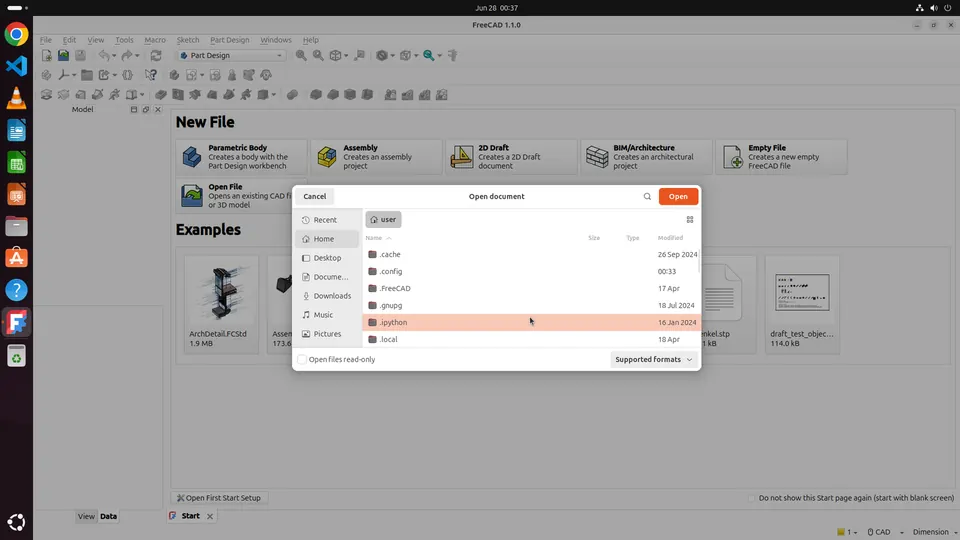This screenshot has width=960, height=540.
Task: Open ArchDetail.FCStd example thumbnail
Action: [222, 304]
